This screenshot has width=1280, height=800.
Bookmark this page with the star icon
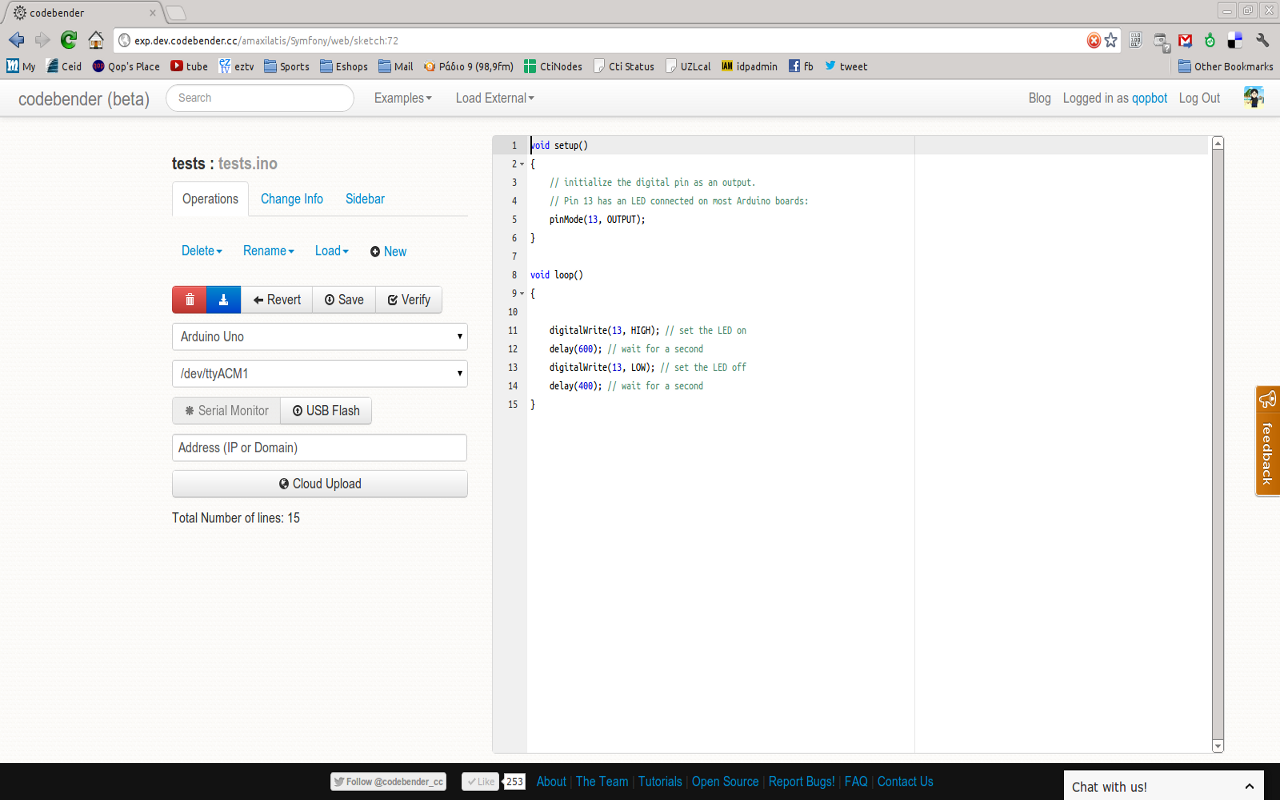tap(1111, 40)
